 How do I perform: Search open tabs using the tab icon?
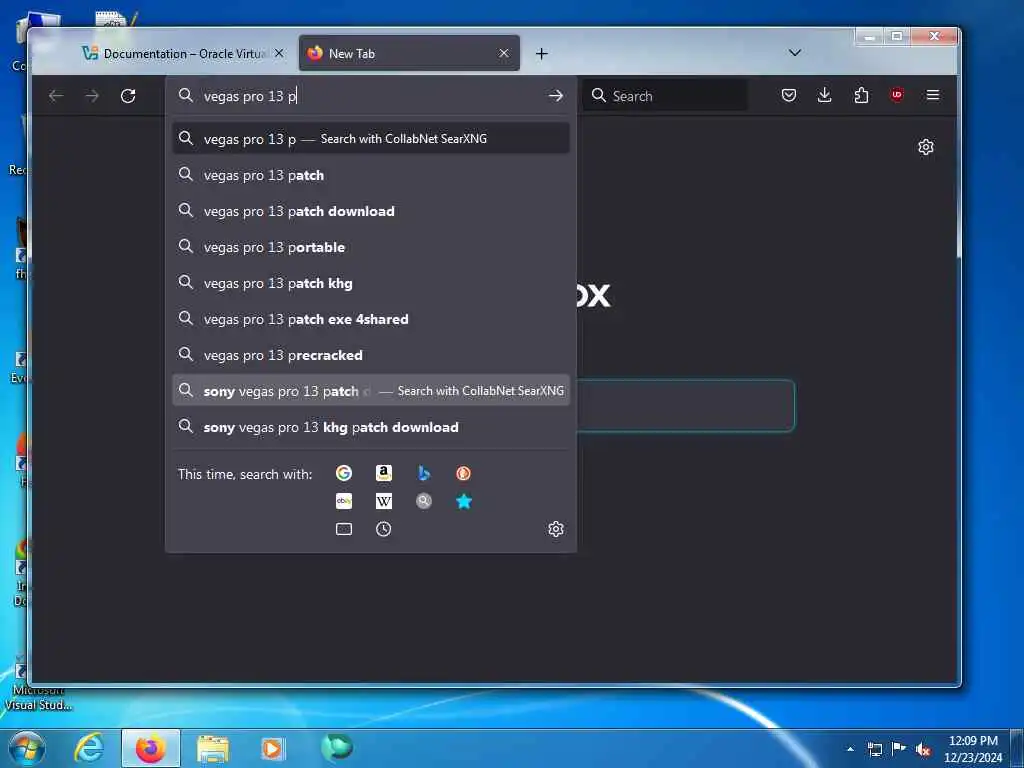point(344,529)
